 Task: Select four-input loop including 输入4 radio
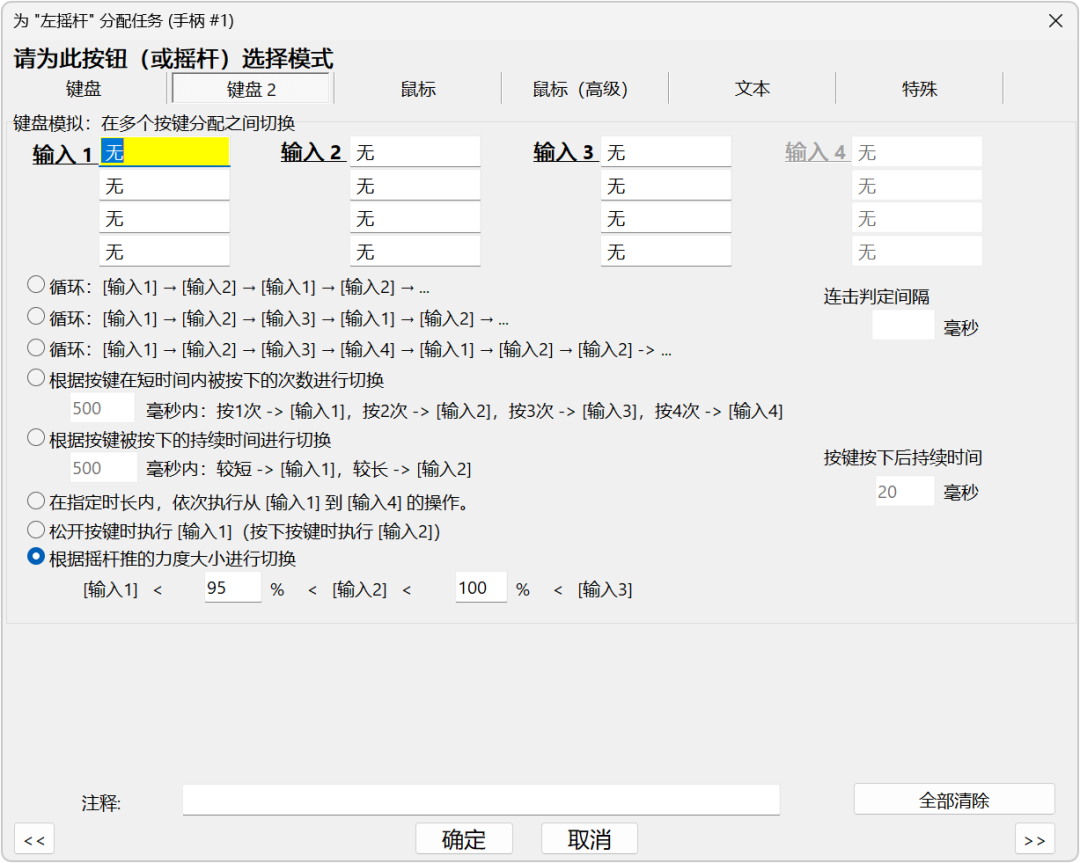(x=36, y=347)
